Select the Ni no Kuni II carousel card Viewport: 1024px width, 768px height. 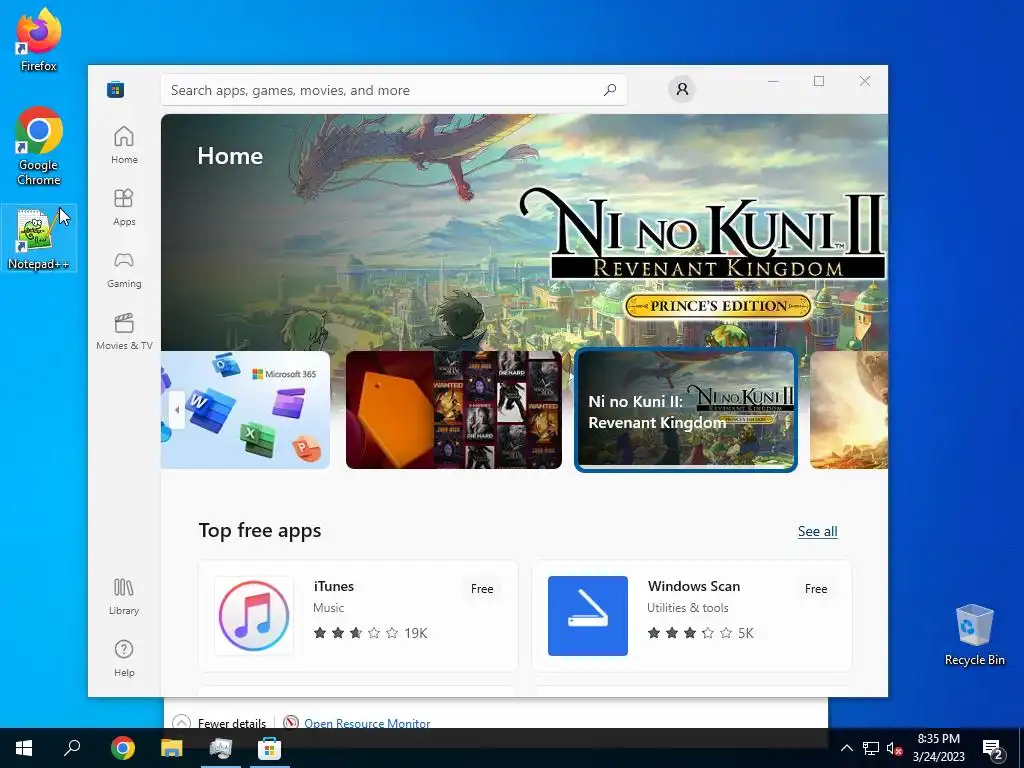point(686,410)
